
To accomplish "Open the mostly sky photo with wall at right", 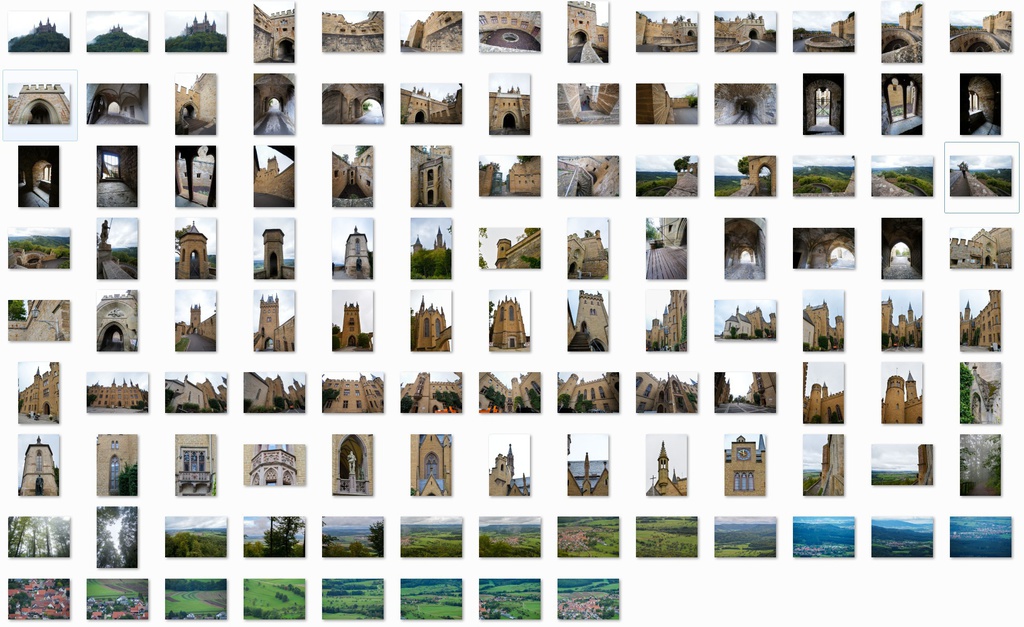I will coord(902,465).
